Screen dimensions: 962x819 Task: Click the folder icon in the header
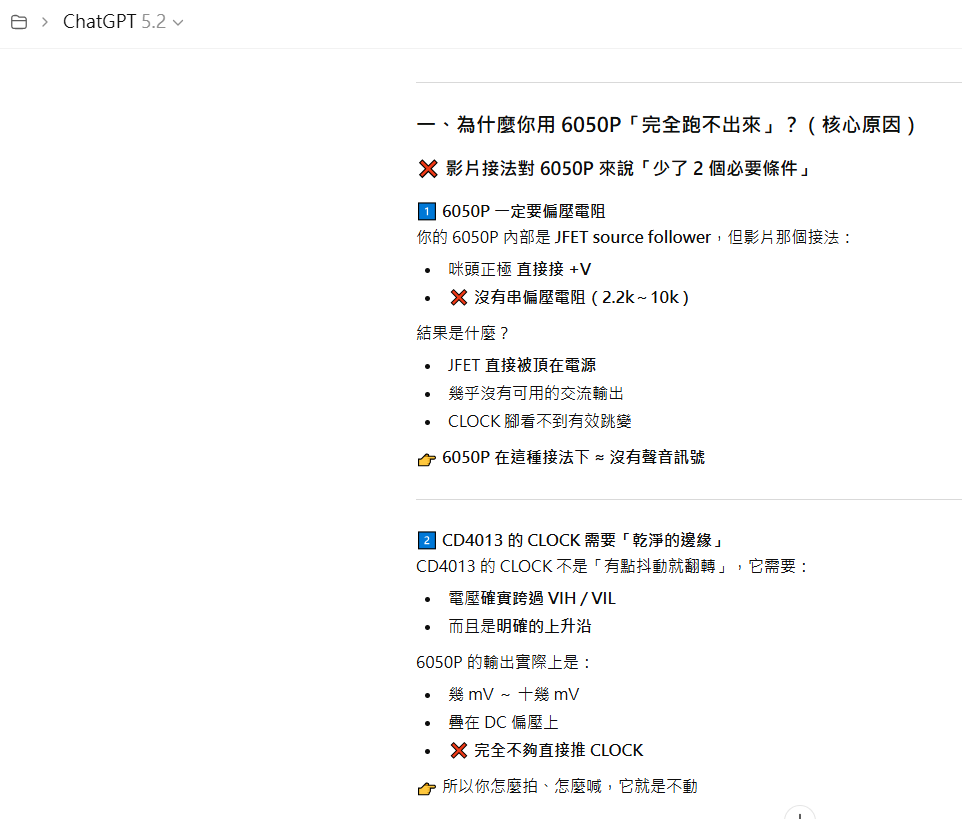pyautogui.click(x=19, y=22)
